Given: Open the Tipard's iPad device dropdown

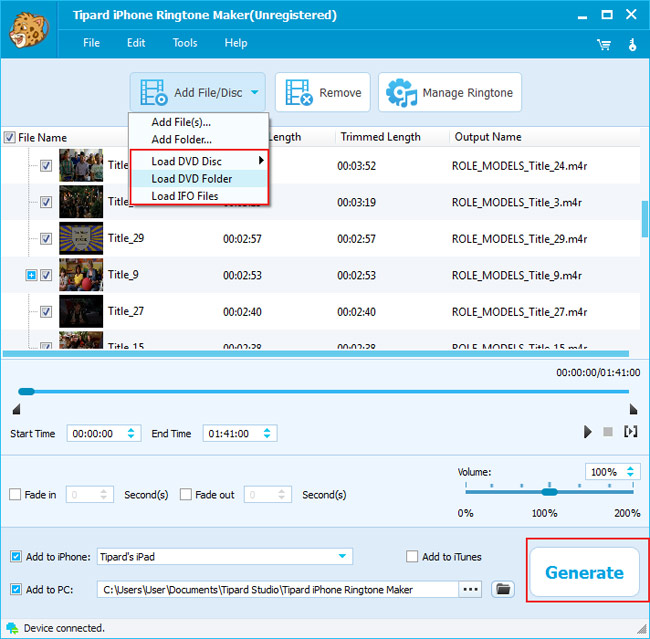Looking at the screenshot, I should [x=225, y=556].
